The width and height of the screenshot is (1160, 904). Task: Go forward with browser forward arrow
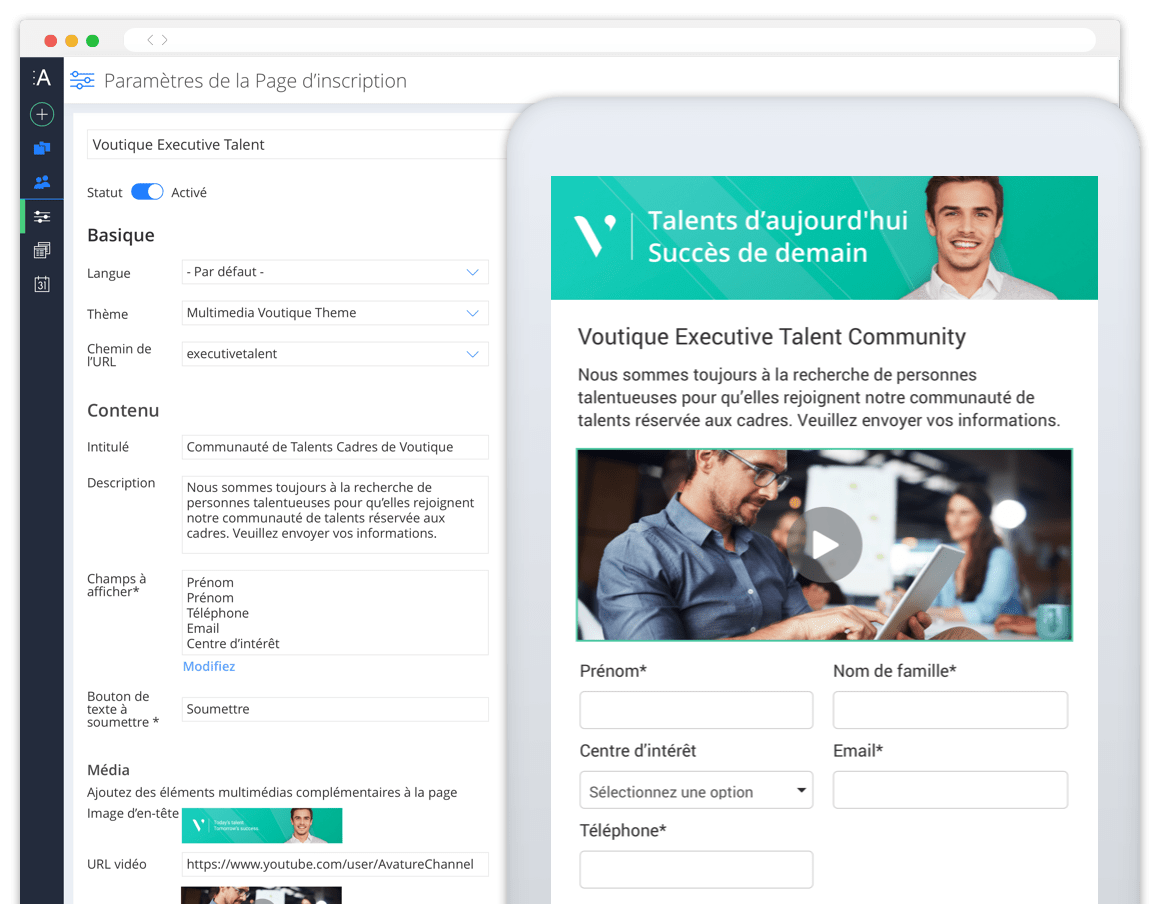tap(164, 40)
